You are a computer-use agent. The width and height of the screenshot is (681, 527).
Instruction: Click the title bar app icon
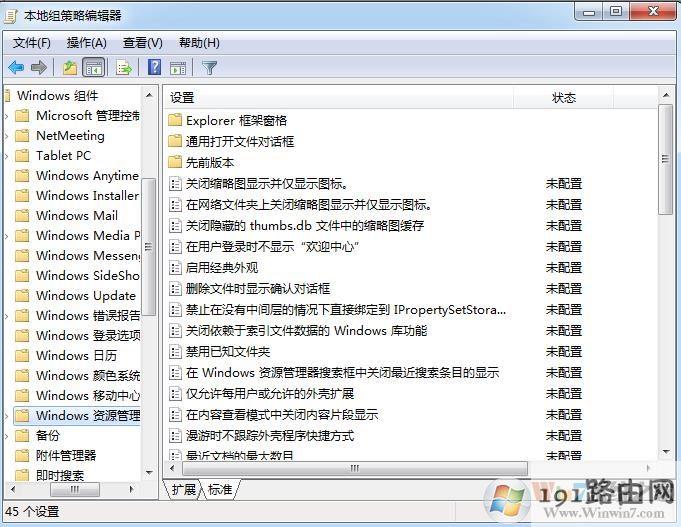point(10,16)
